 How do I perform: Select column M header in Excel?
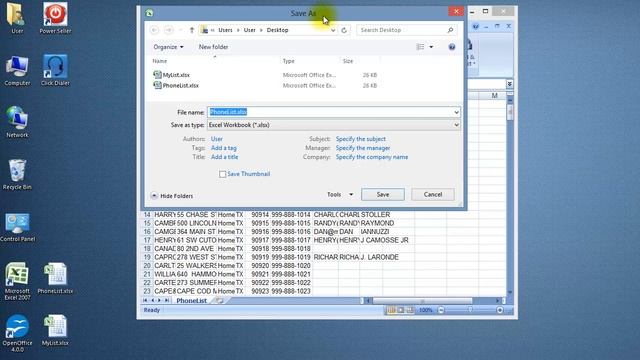[494, 96]
